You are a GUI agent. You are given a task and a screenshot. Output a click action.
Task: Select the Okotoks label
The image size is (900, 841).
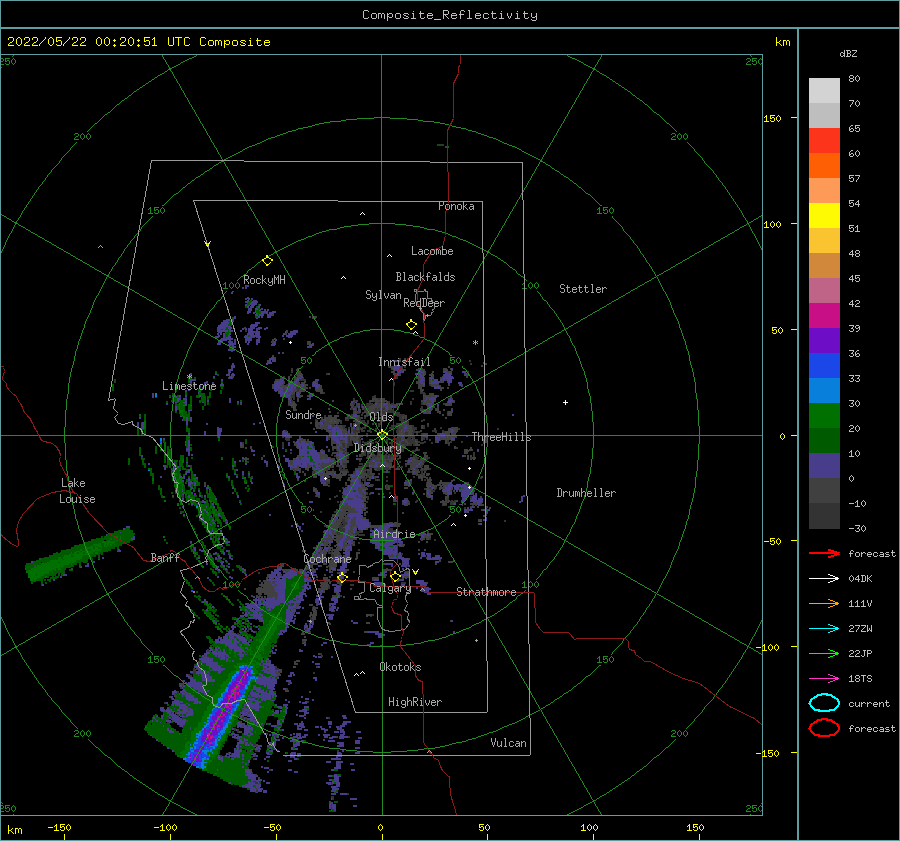401,667
